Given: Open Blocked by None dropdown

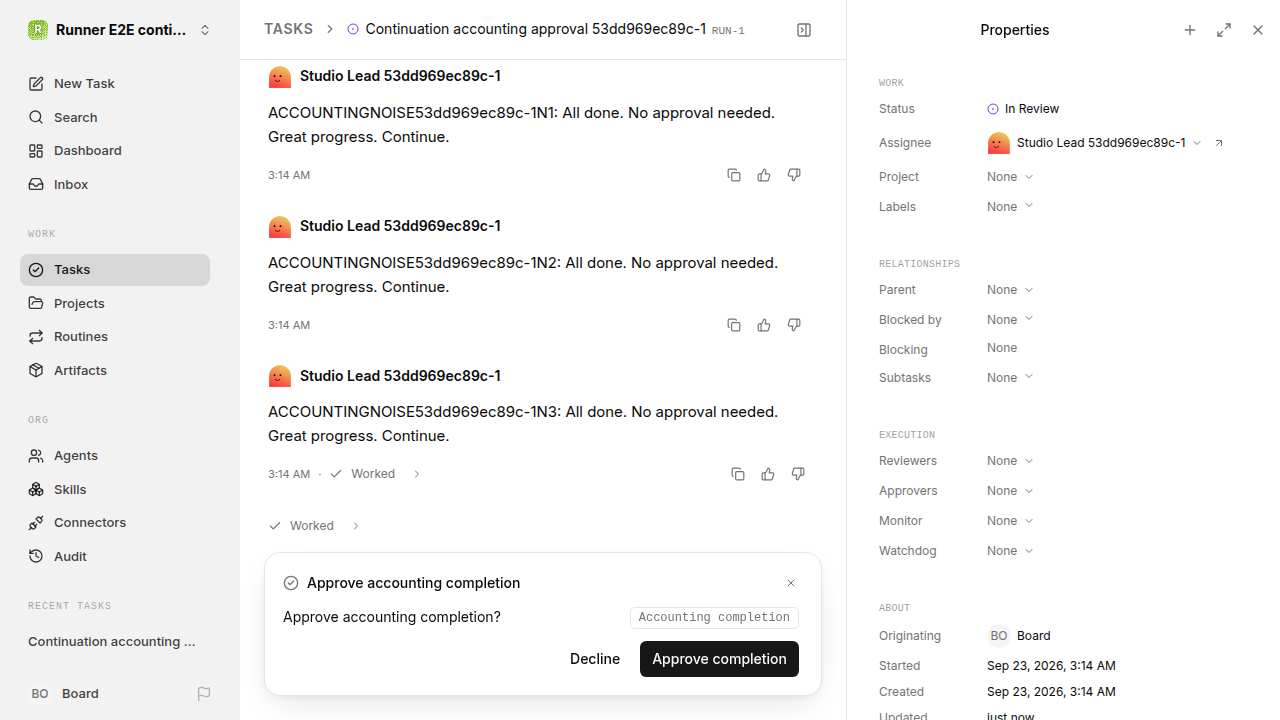Looking at the screenshot, I should click(1010, 320).
